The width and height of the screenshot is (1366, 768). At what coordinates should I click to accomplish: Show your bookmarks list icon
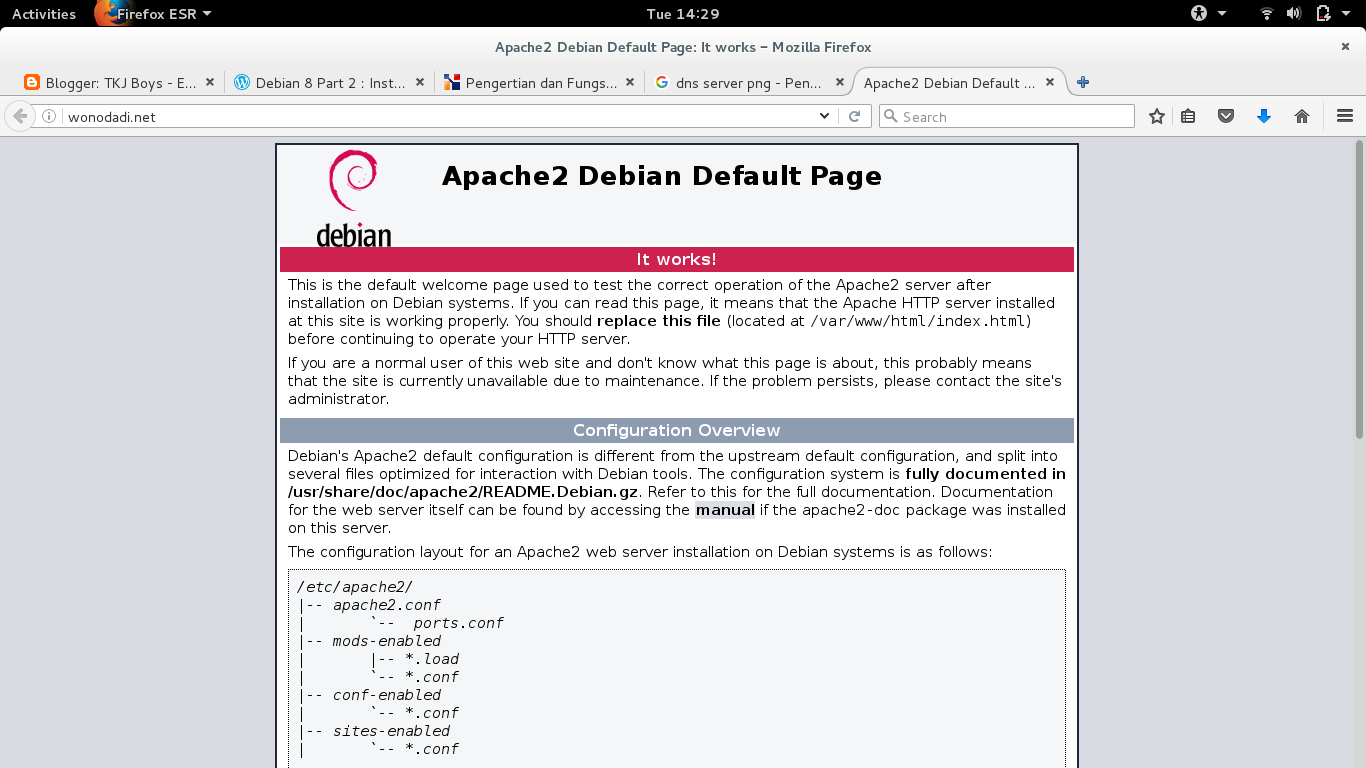[x=1188, y=116]
